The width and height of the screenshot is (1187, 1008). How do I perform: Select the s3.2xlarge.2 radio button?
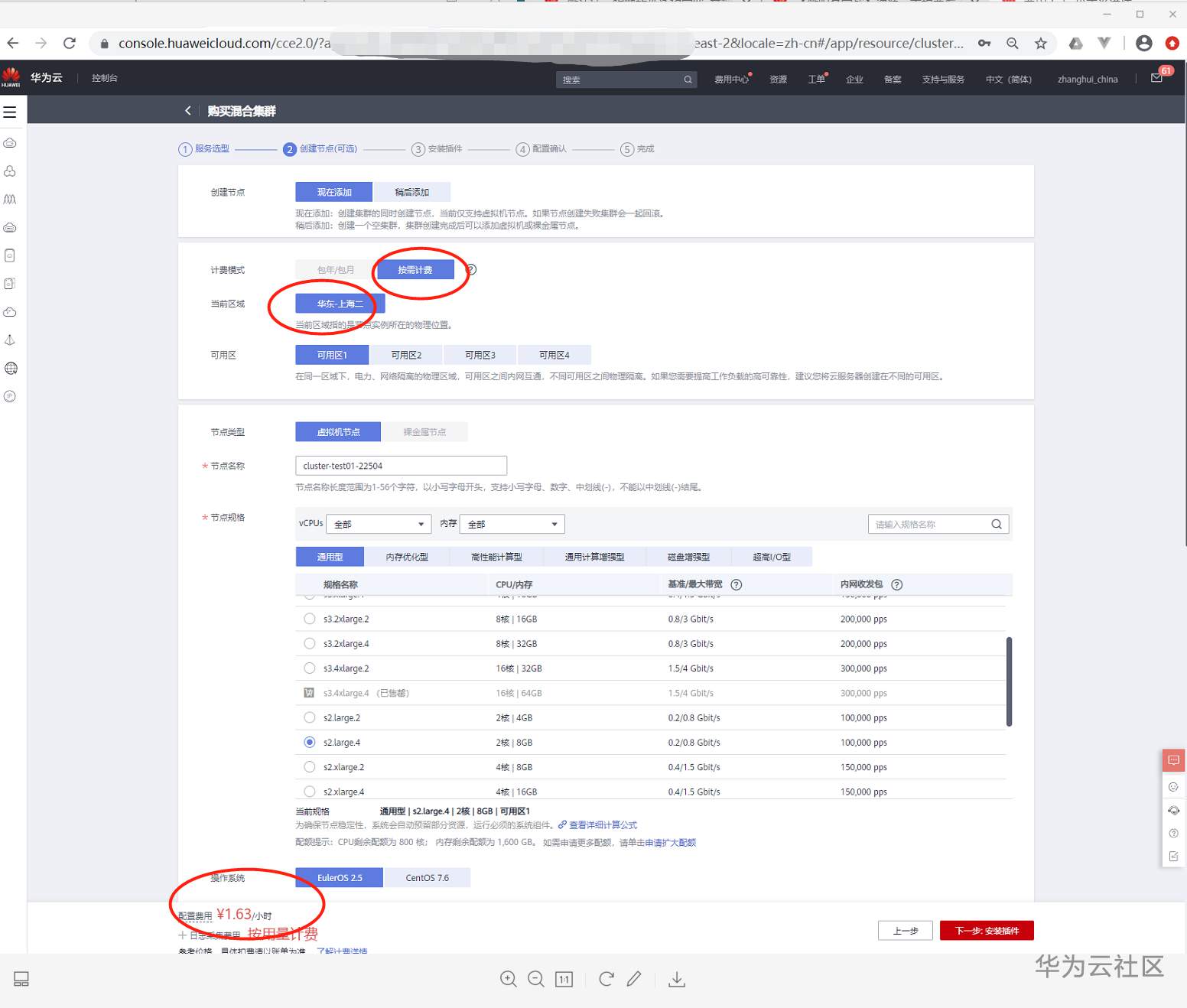310,619
